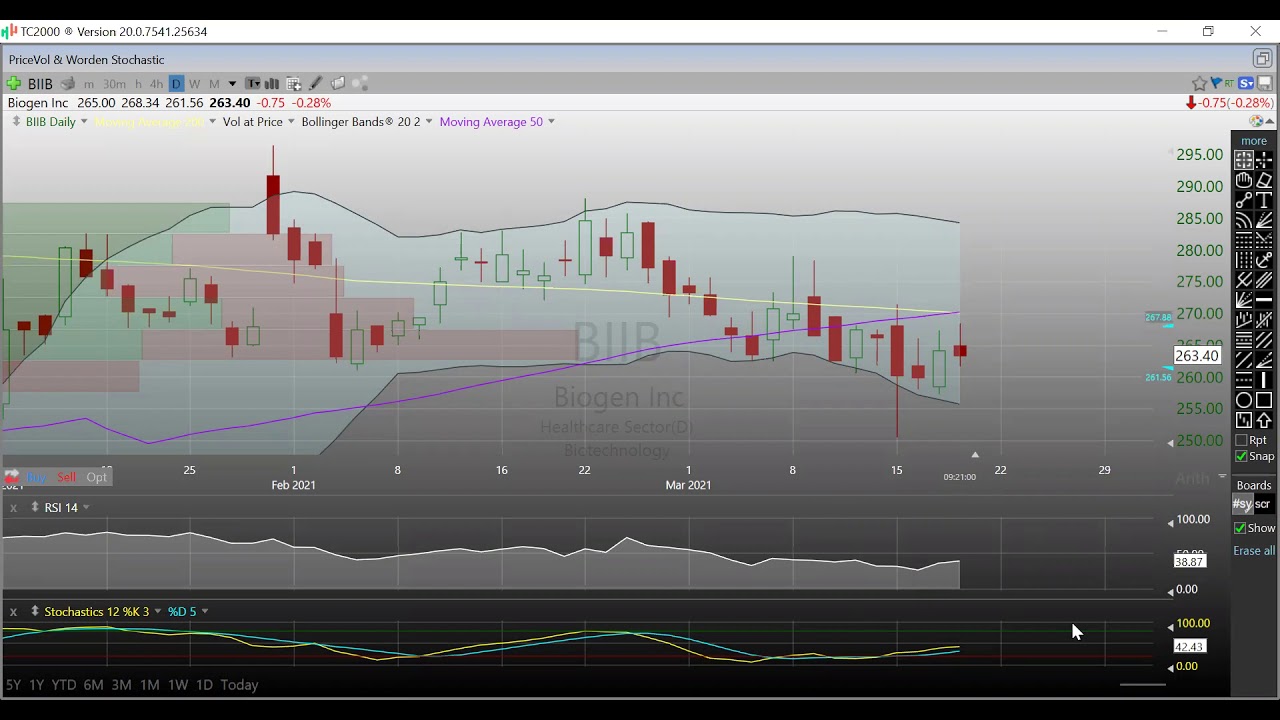Switch timeframe to hourly (h)
The height and width of the screenshot is (720, 1280).
point(138,84)
